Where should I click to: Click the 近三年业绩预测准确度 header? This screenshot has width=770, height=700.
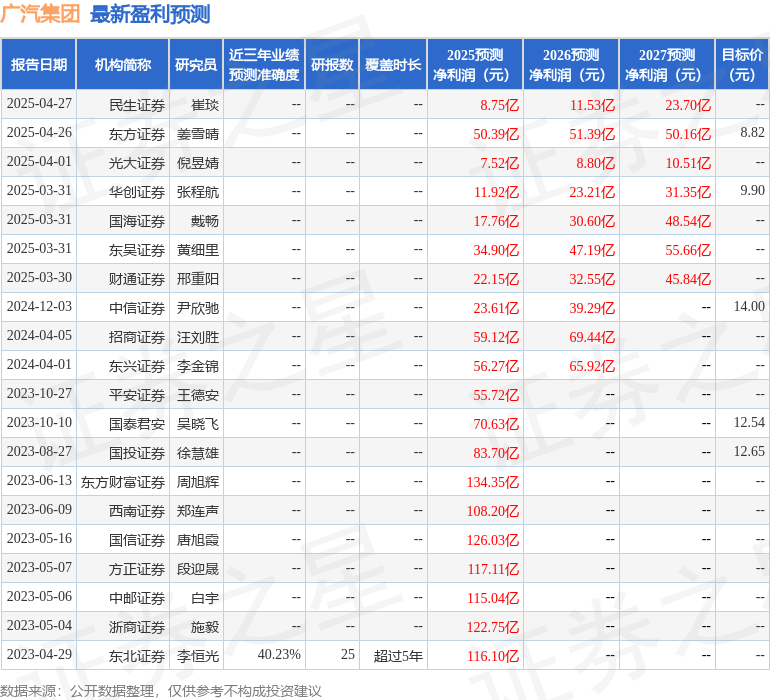264,65
